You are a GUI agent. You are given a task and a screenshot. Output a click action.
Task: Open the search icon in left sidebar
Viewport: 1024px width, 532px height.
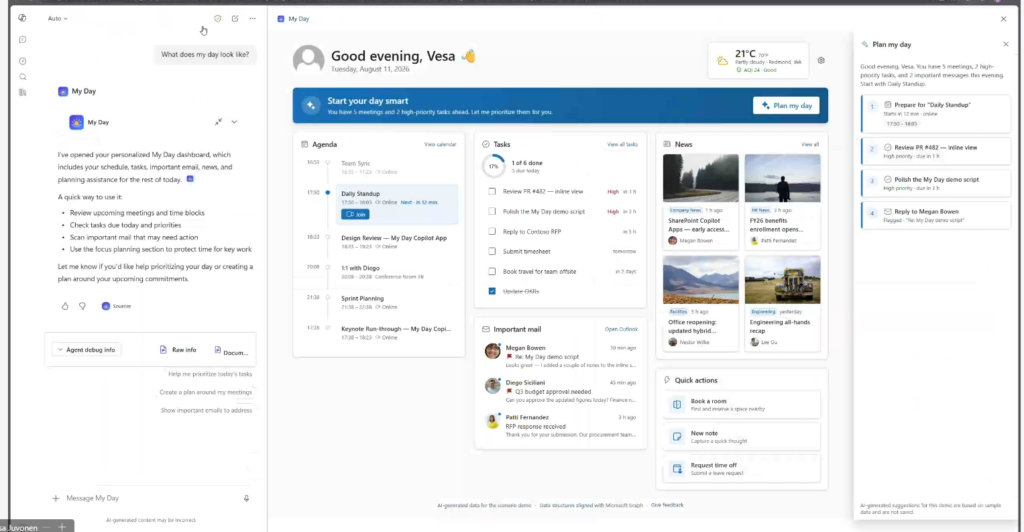(x=22, y=77)
